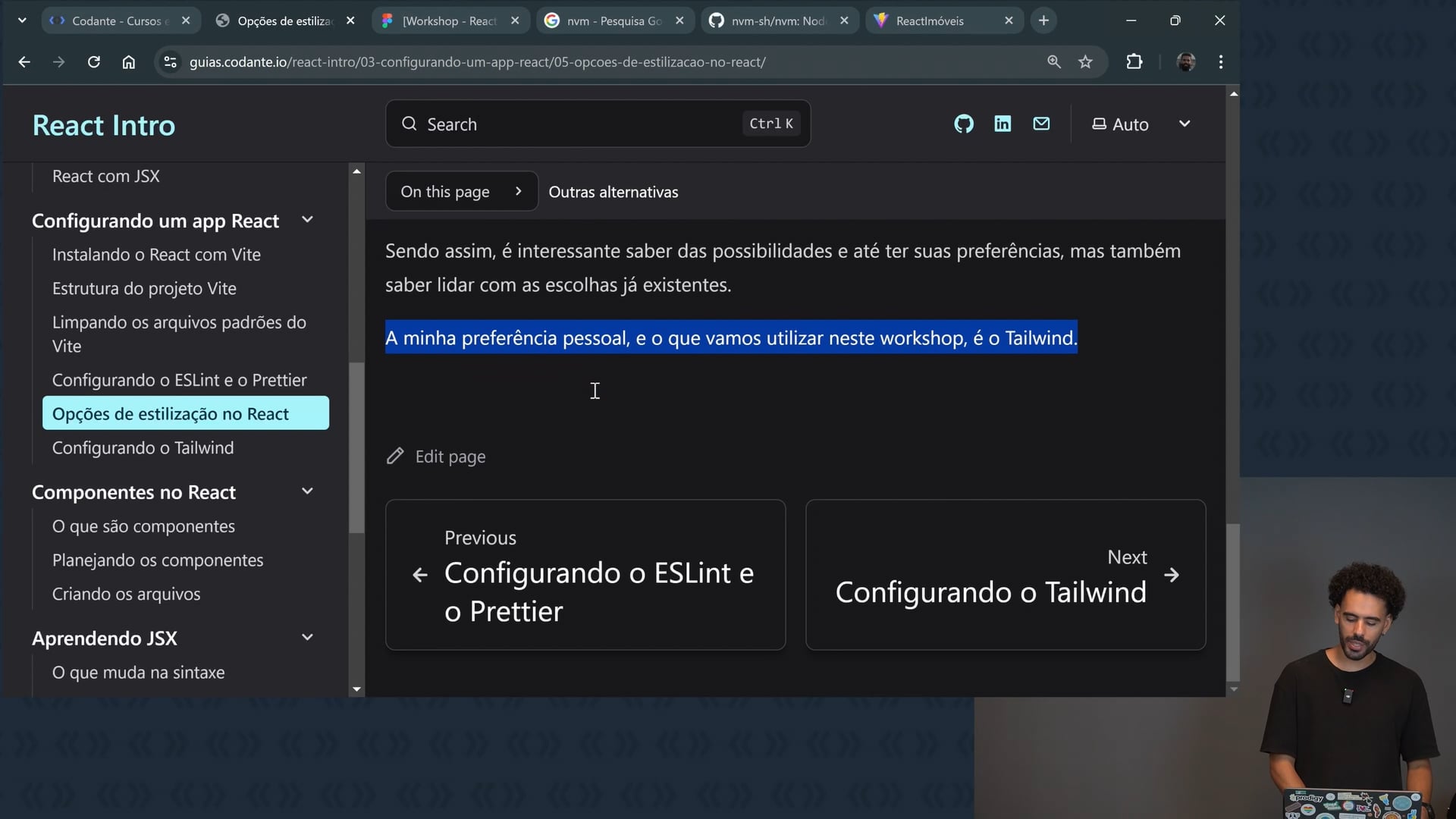This screenshot has height=819, width=1456.
Task: Open Configurando o ESLint e o Prettier sidebar link
Action: coord(179,380)
